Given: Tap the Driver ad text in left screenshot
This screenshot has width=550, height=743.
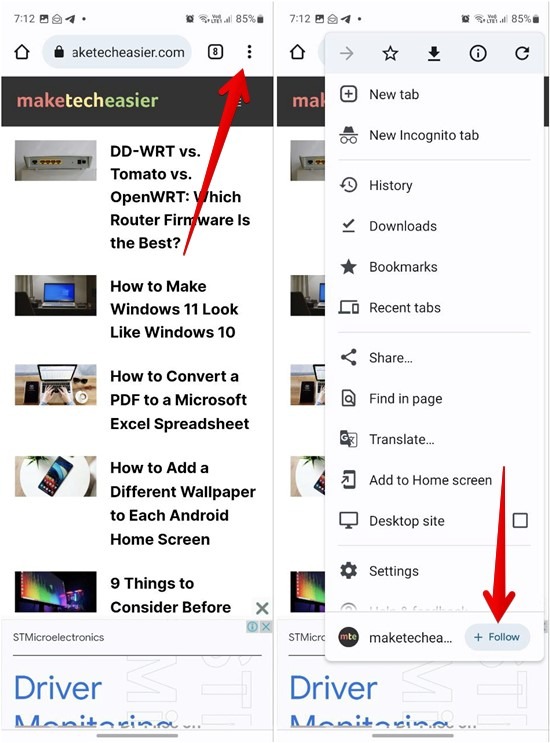Looking at the screenshot, I should (x=58, y=689).
